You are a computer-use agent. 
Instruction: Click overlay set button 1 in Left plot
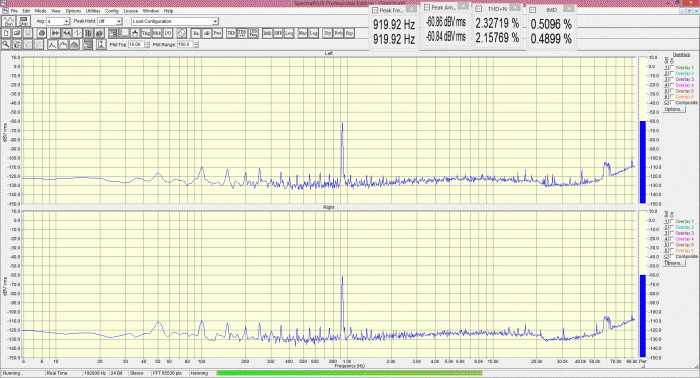click(667, 67)
